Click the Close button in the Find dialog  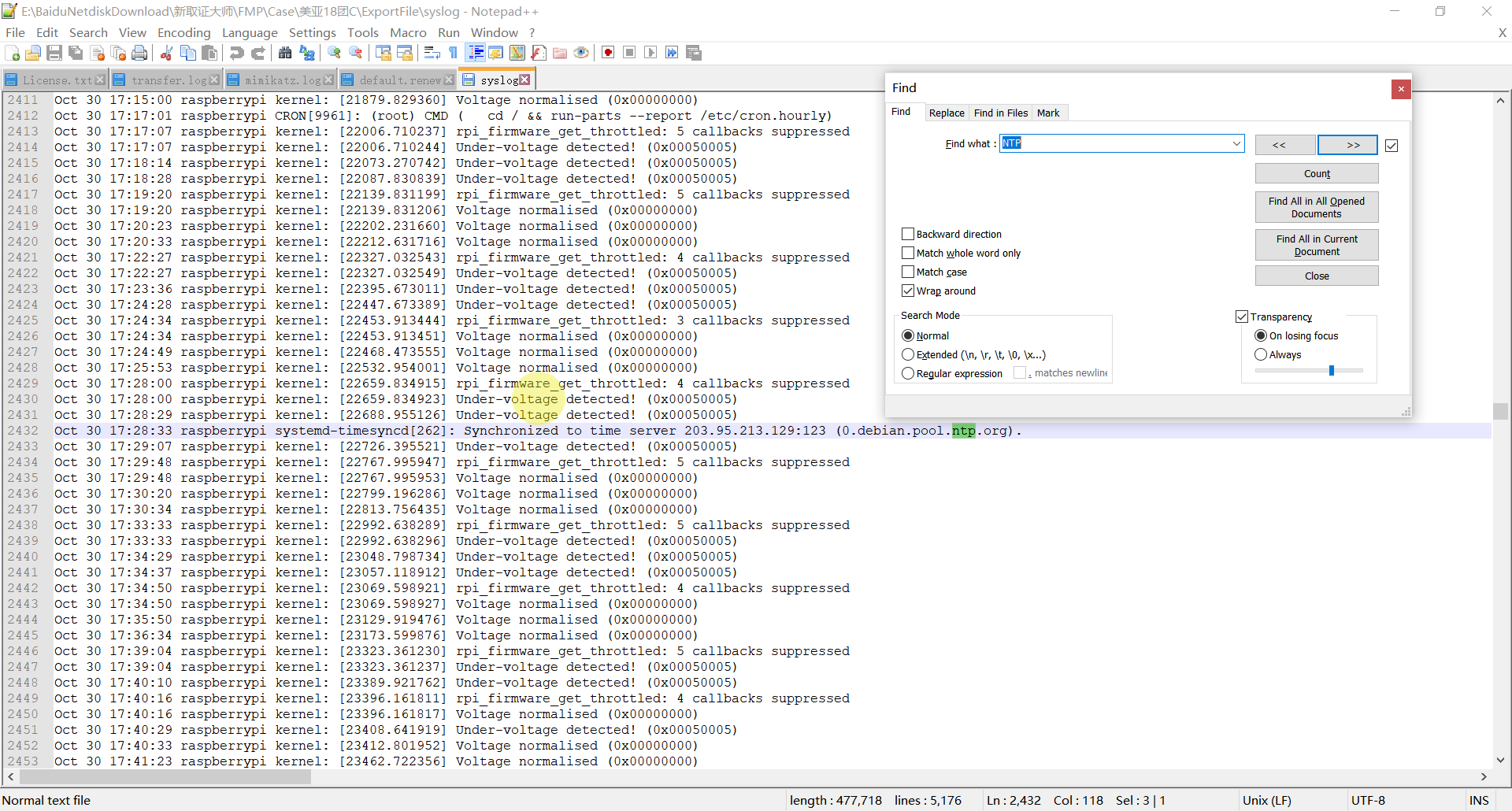tap(1317, 276)
